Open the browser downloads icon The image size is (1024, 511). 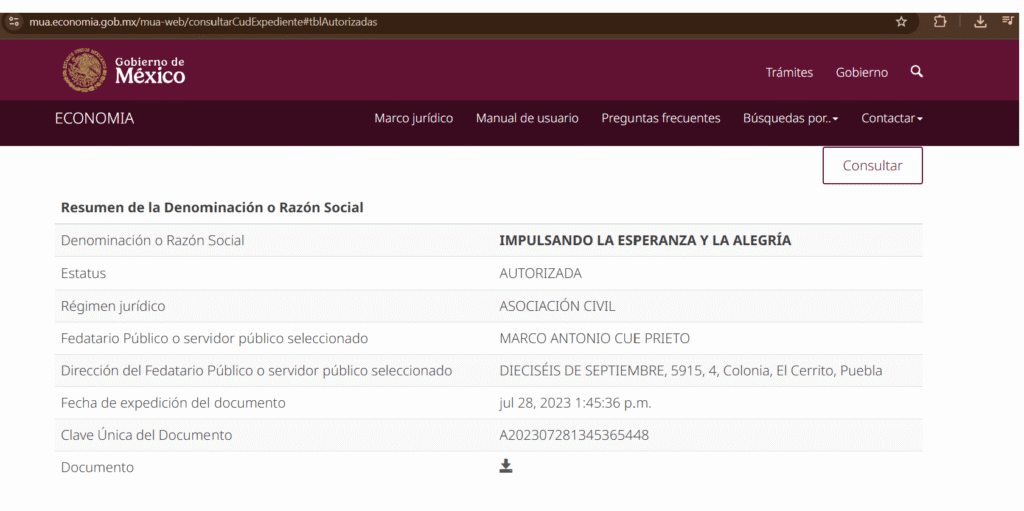tap(980, 21)
